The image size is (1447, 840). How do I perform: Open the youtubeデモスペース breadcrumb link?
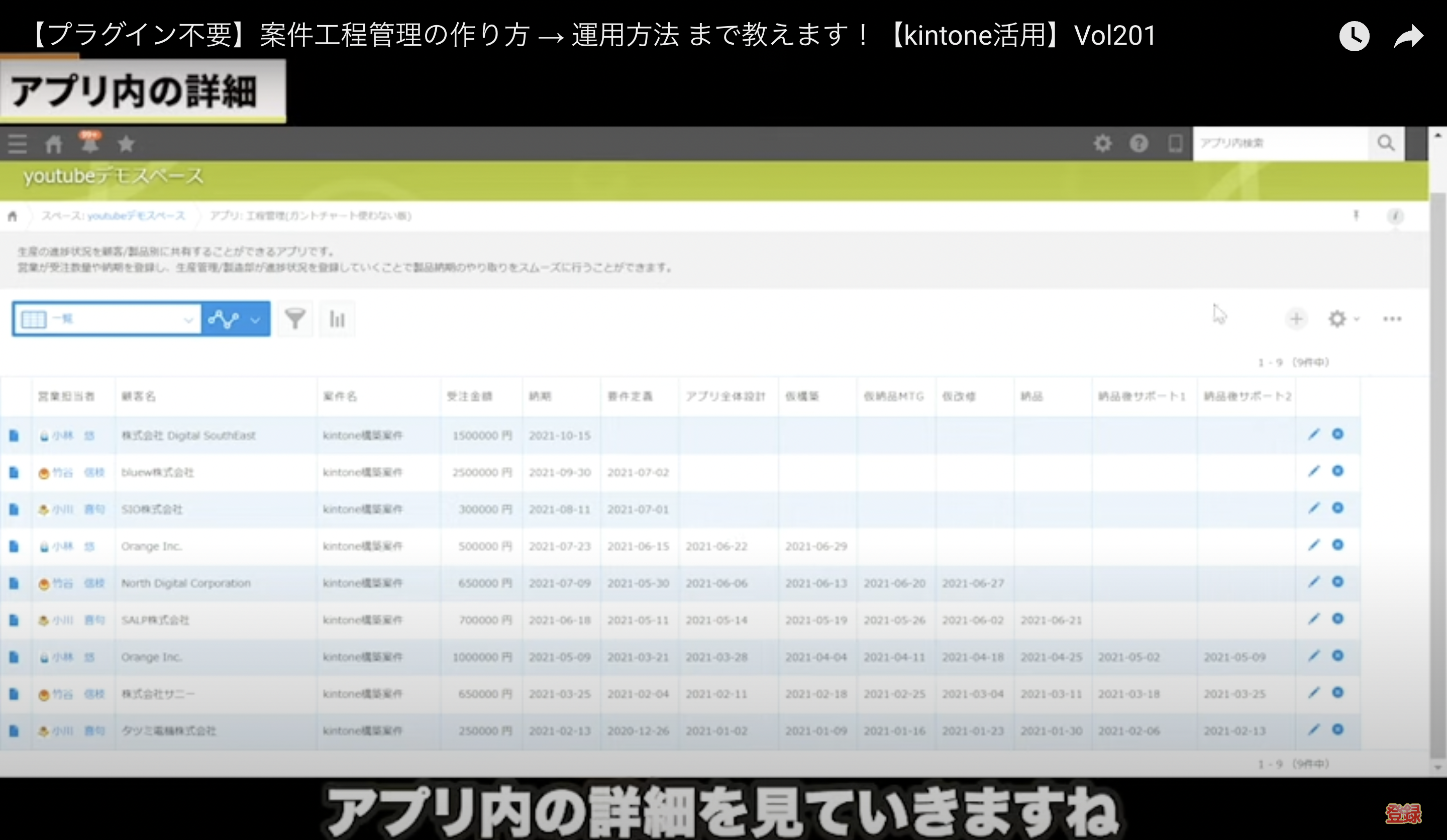(136, 216)
